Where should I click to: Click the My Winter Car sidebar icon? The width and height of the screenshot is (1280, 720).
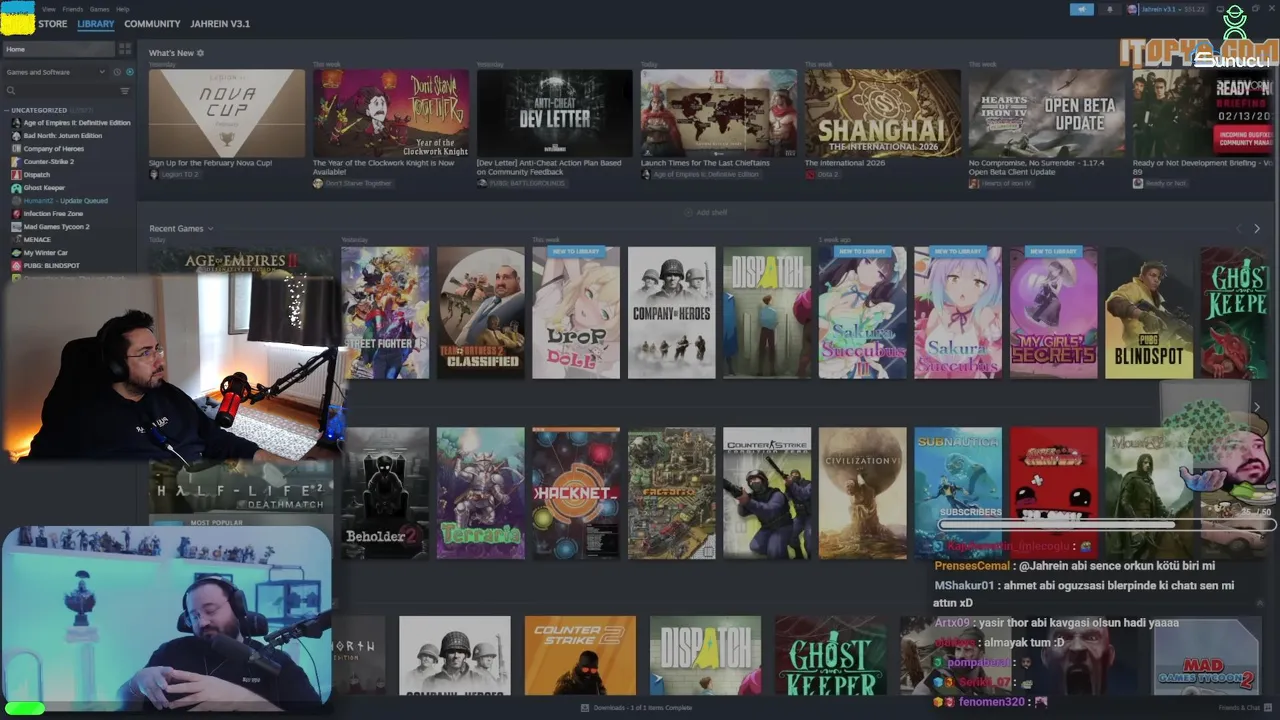click(16, 253)
